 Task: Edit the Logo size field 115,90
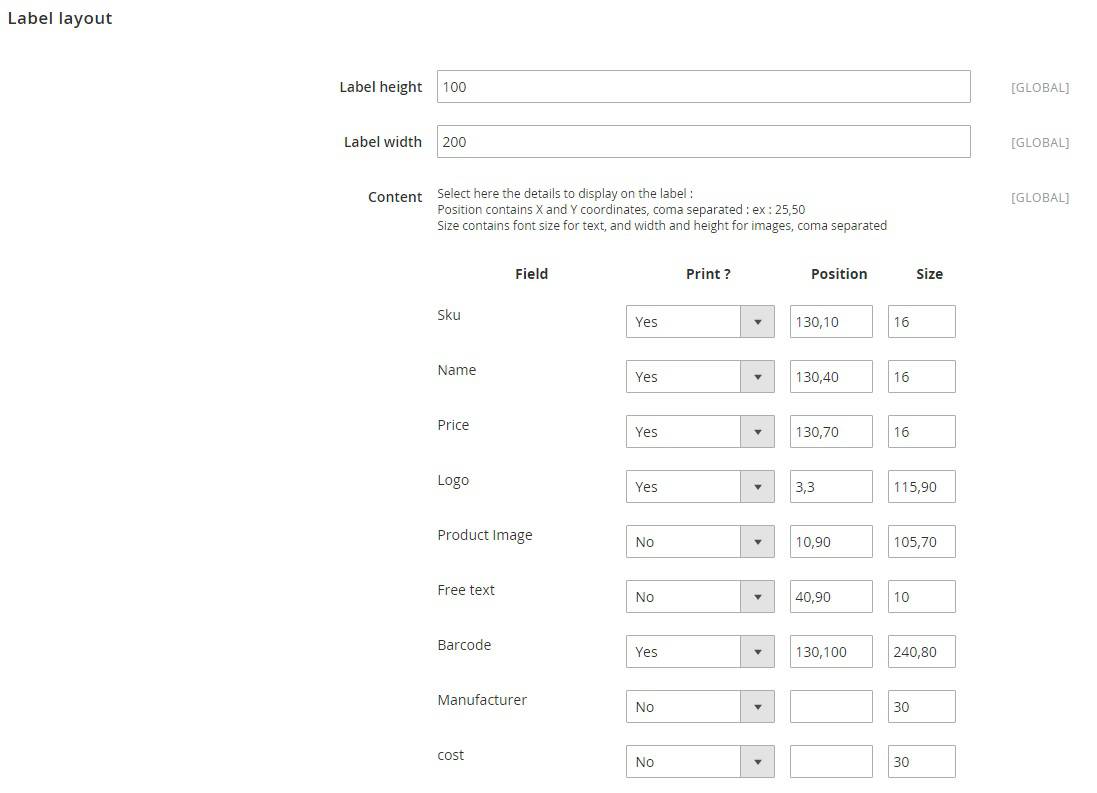point(921,486)
